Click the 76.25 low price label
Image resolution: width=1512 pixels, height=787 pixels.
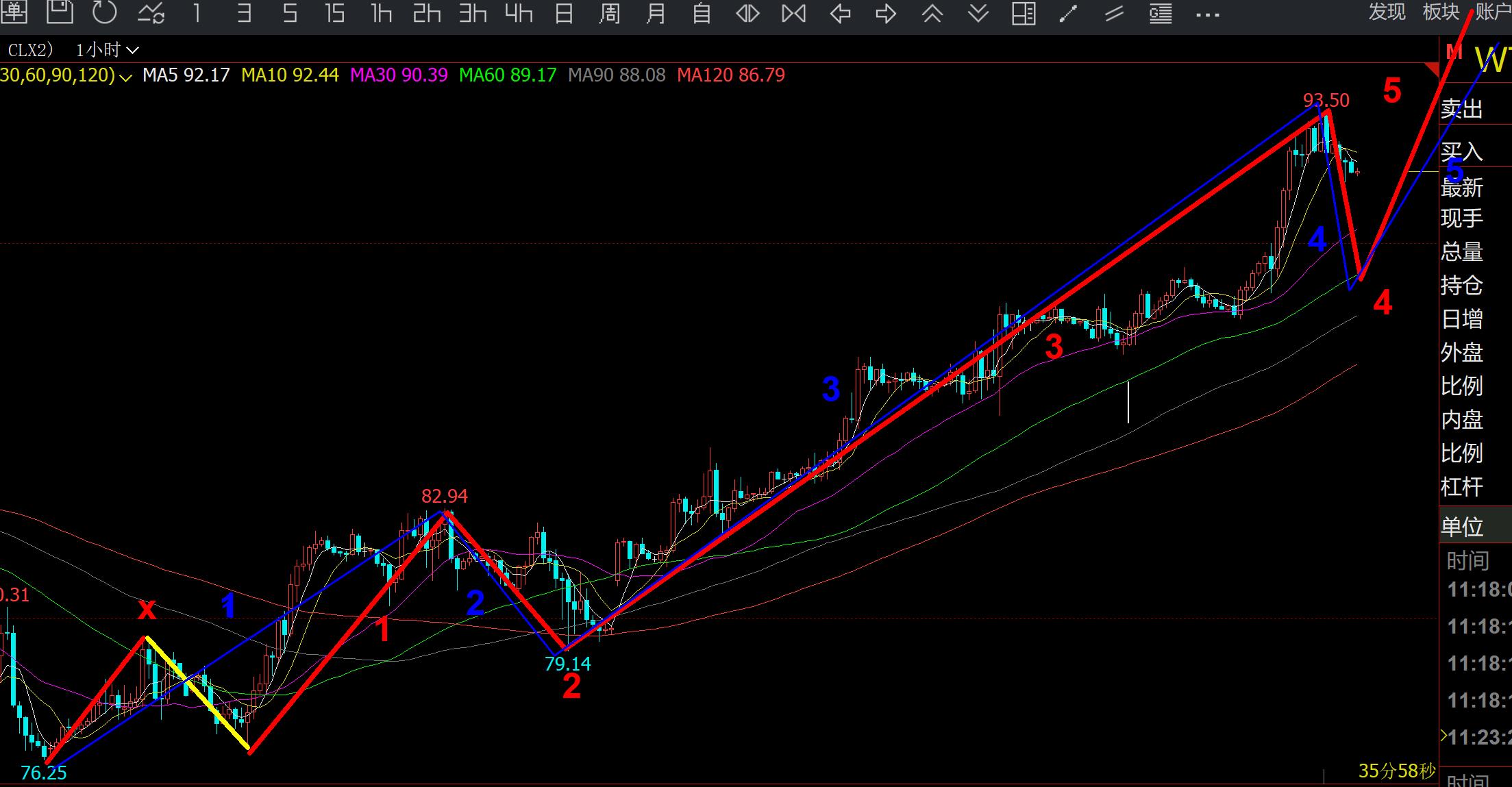(44, 773)
